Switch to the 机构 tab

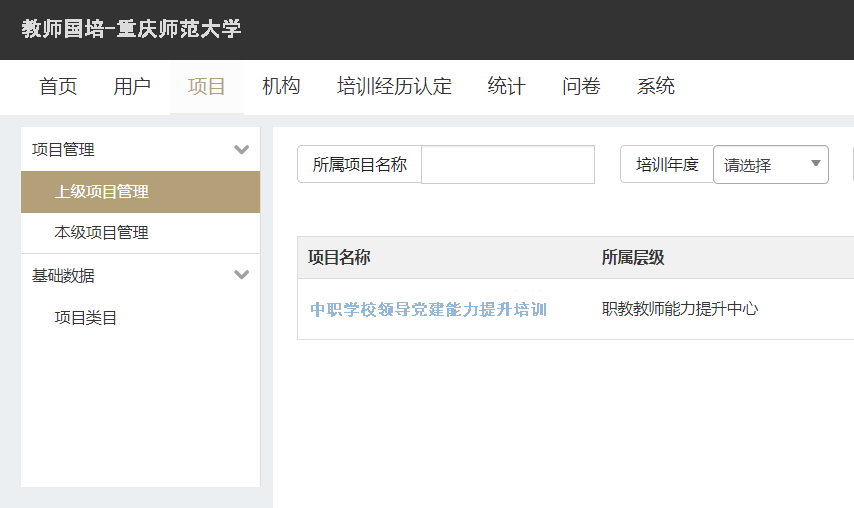click(281, 87)
